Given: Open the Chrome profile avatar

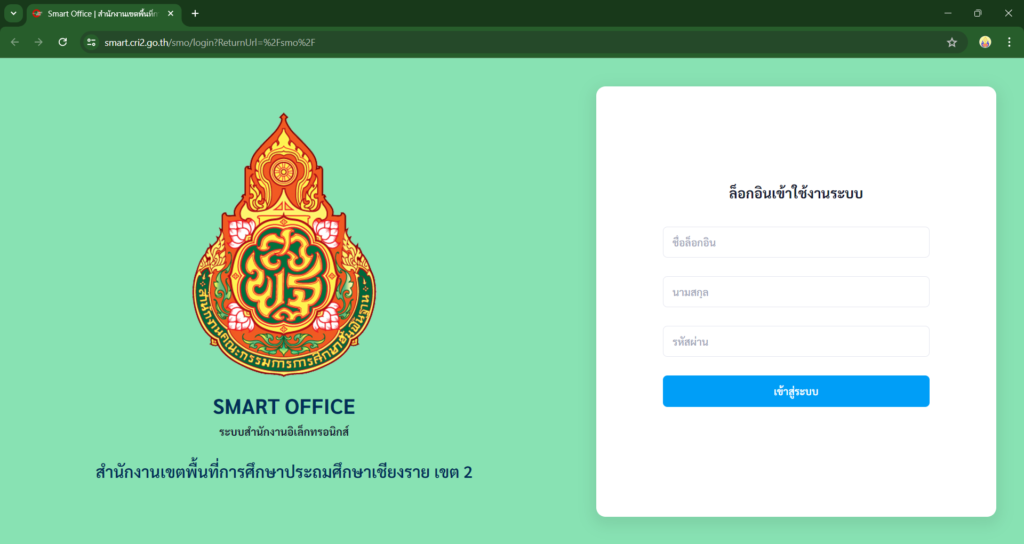Looking at the screenshot, I should pyautogui.click(x=985, y=42).
